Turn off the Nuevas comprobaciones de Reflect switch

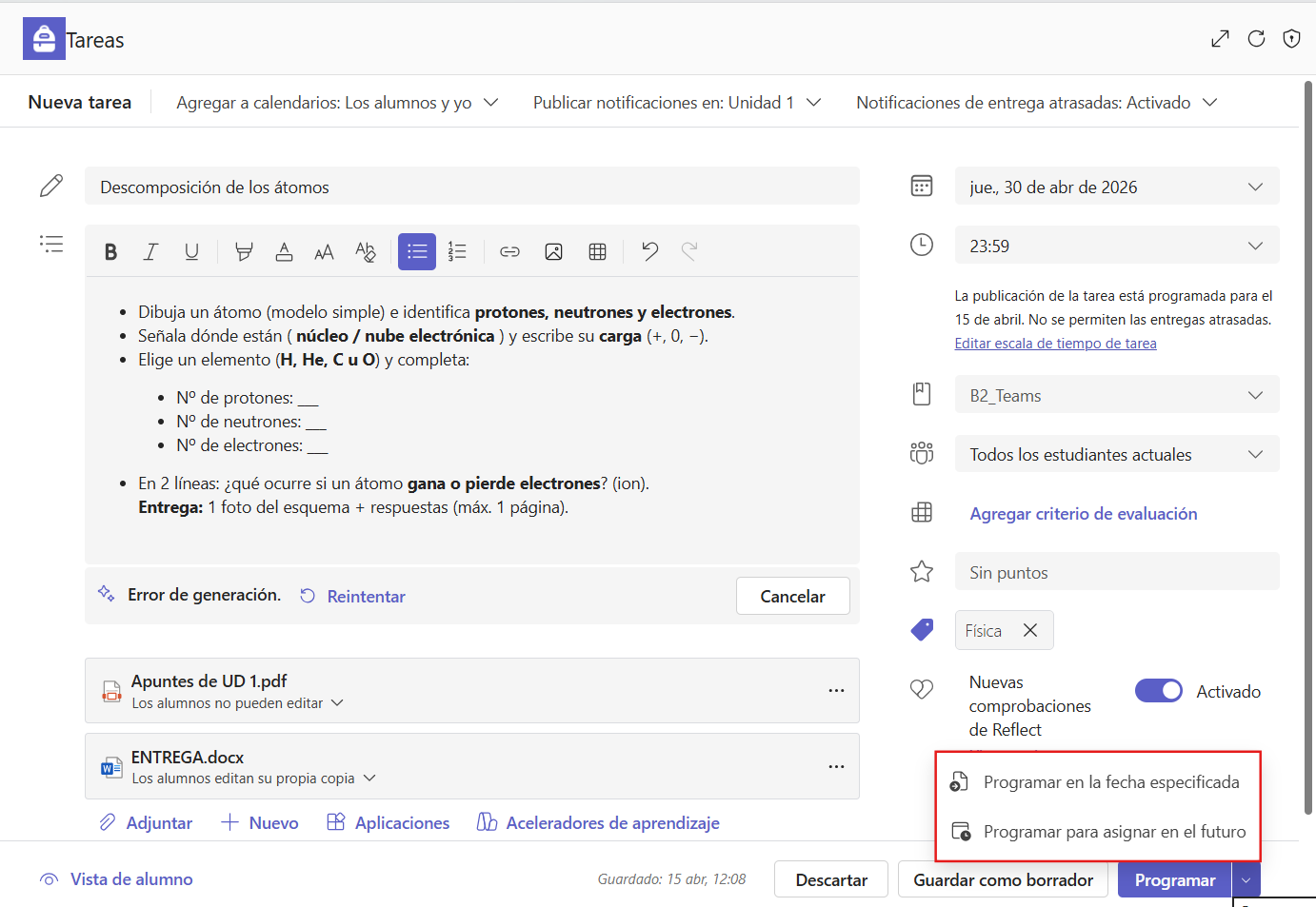1159,691
